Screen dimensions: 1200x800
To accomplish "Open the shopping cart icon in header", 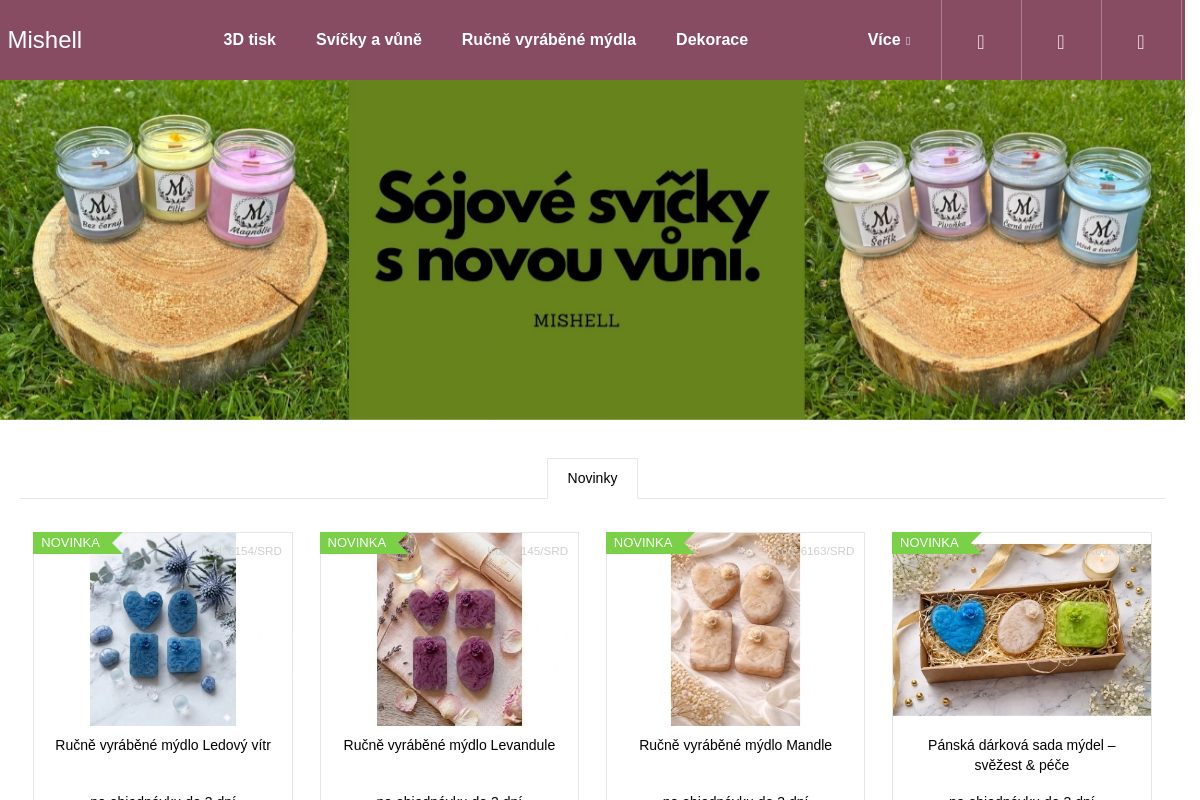I will (x=1141, y=40).
